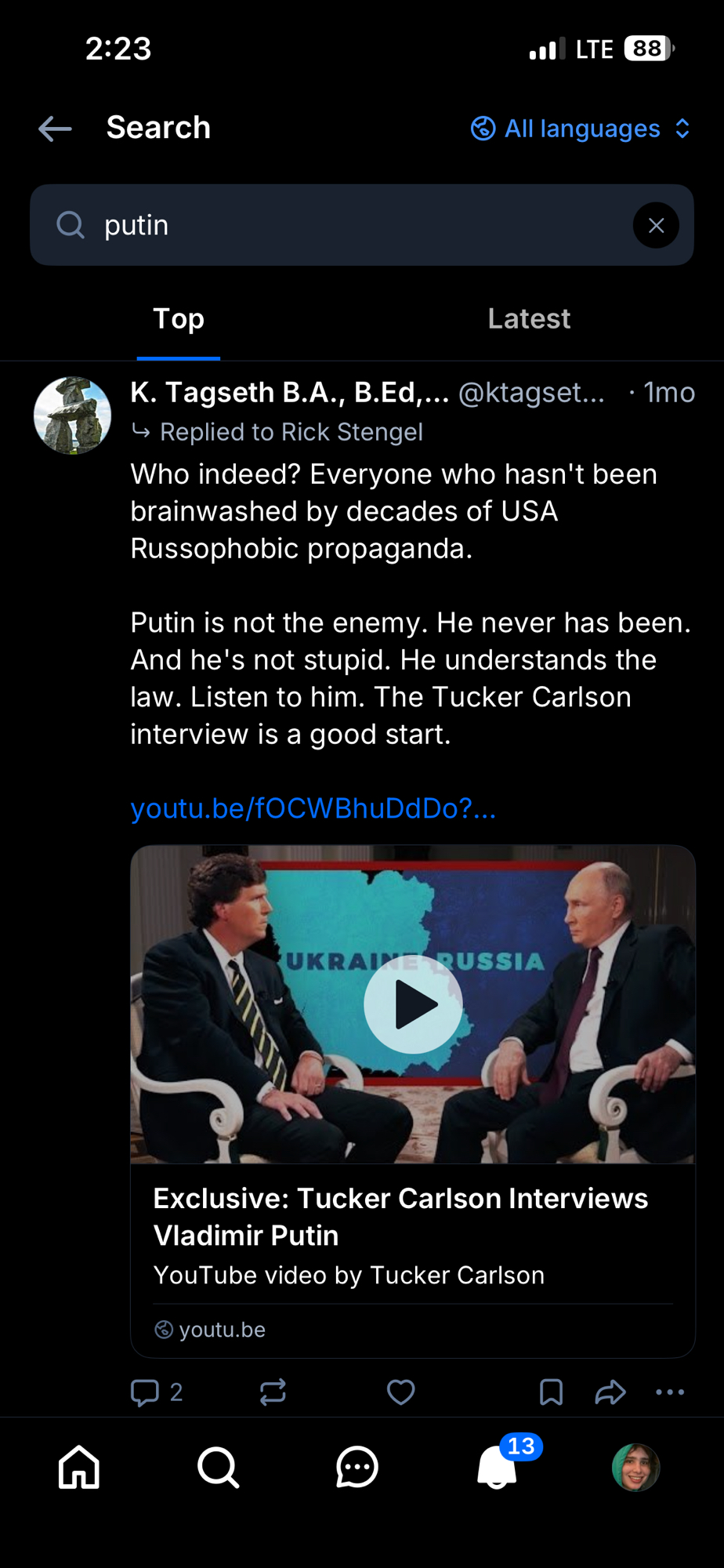Reply to the post via comment icon
Screen dimensions: 724x1568
tap(145, 1392)
